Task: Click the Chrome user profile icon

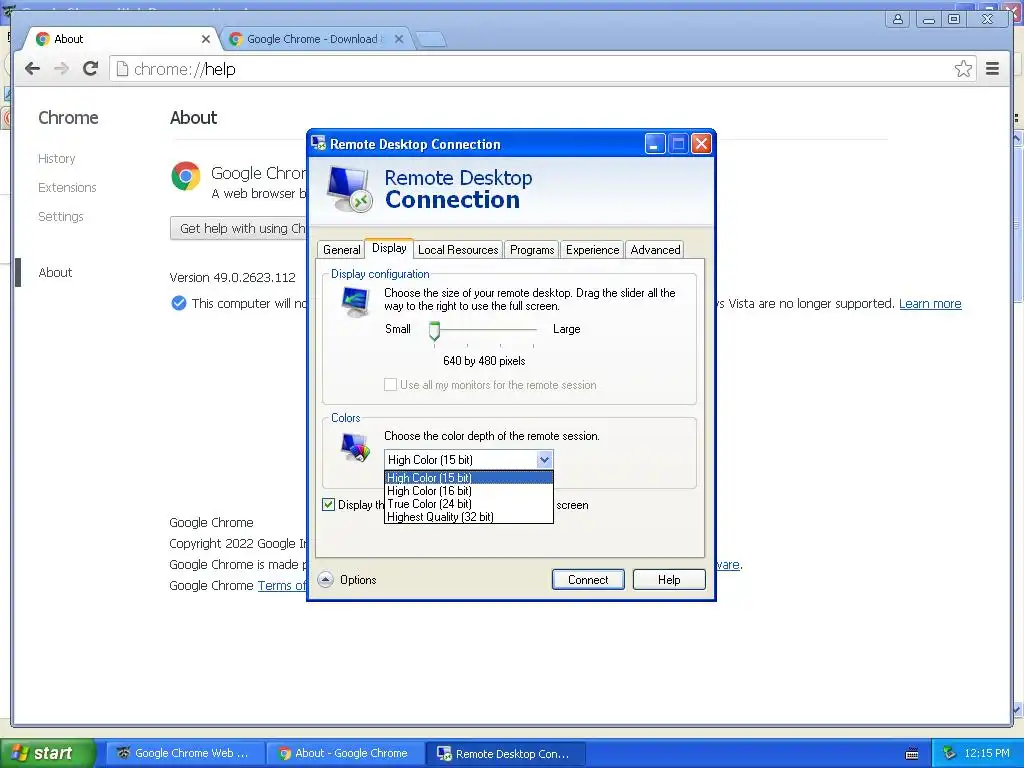Action: [x=898, y=19]
